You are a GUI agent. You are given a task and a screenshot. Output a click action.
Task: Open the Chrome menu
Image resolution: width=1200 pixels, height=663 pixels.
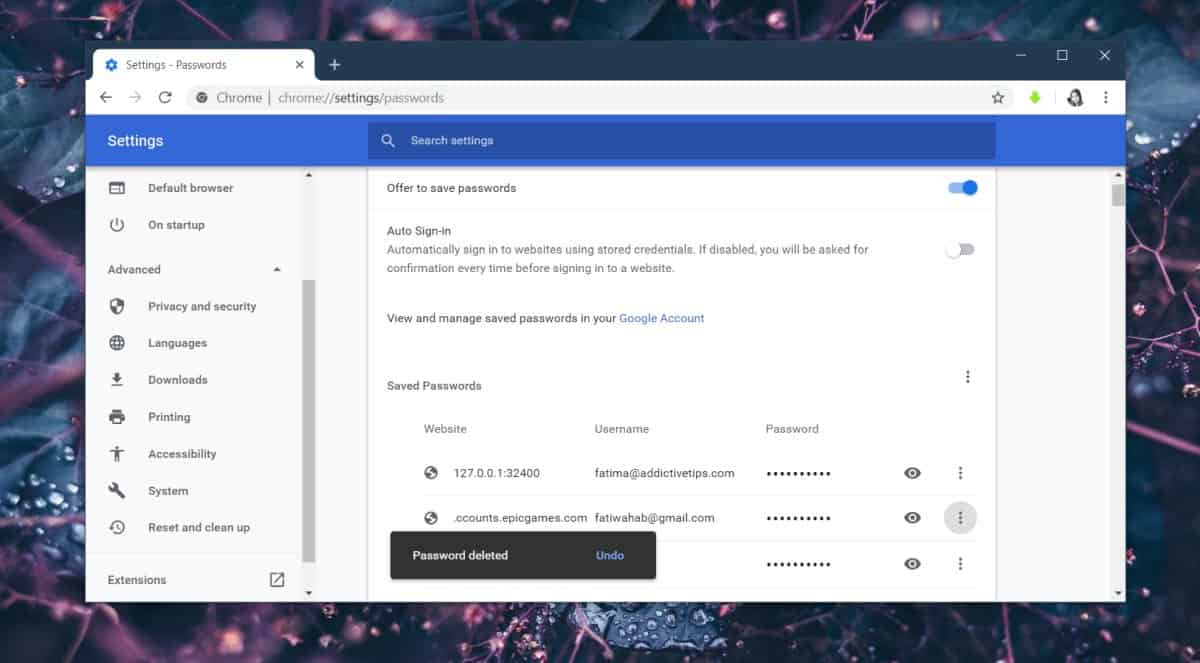point(1105,97)
